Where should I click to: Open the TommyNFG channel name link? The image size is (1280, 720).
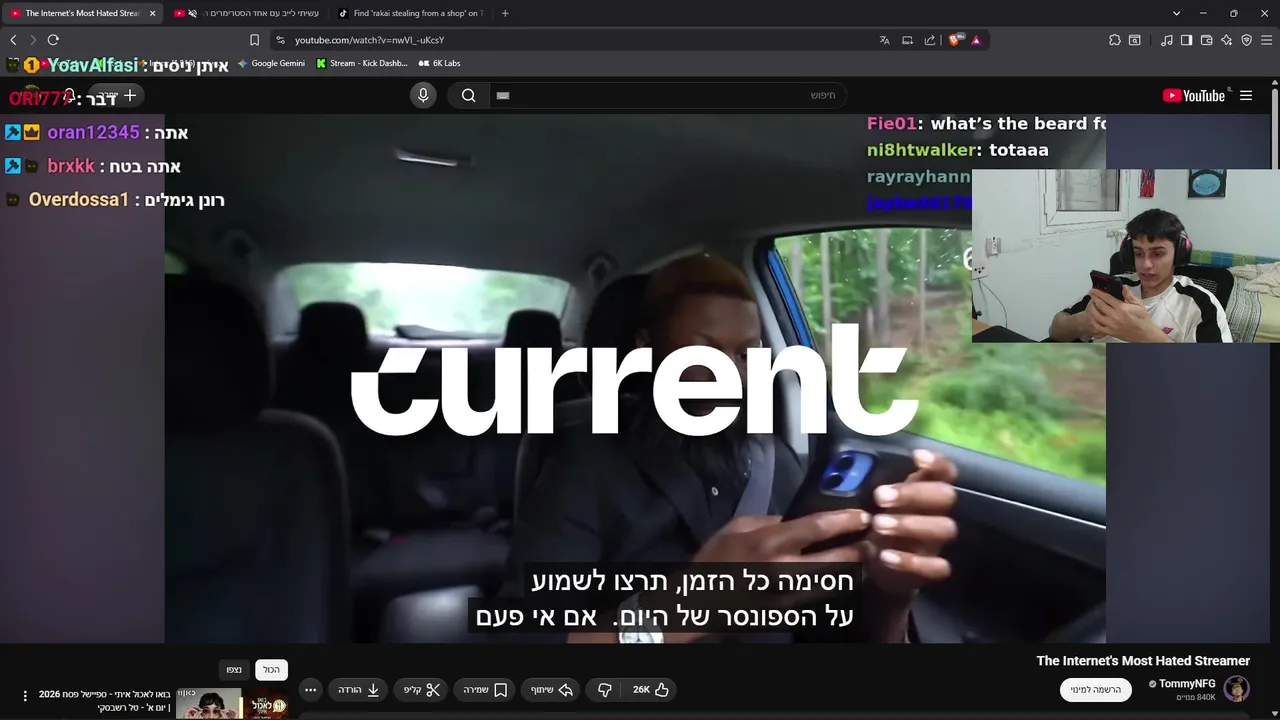click(x=1187, y=684)
